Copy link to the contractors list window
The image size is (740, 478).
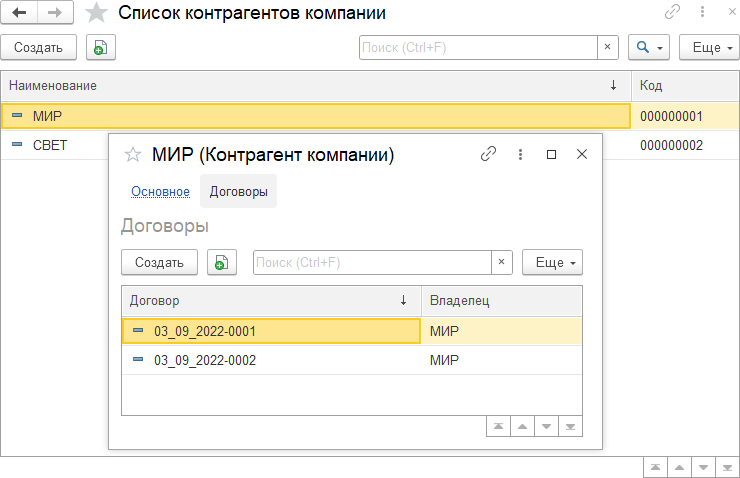(x=673, y=12)
